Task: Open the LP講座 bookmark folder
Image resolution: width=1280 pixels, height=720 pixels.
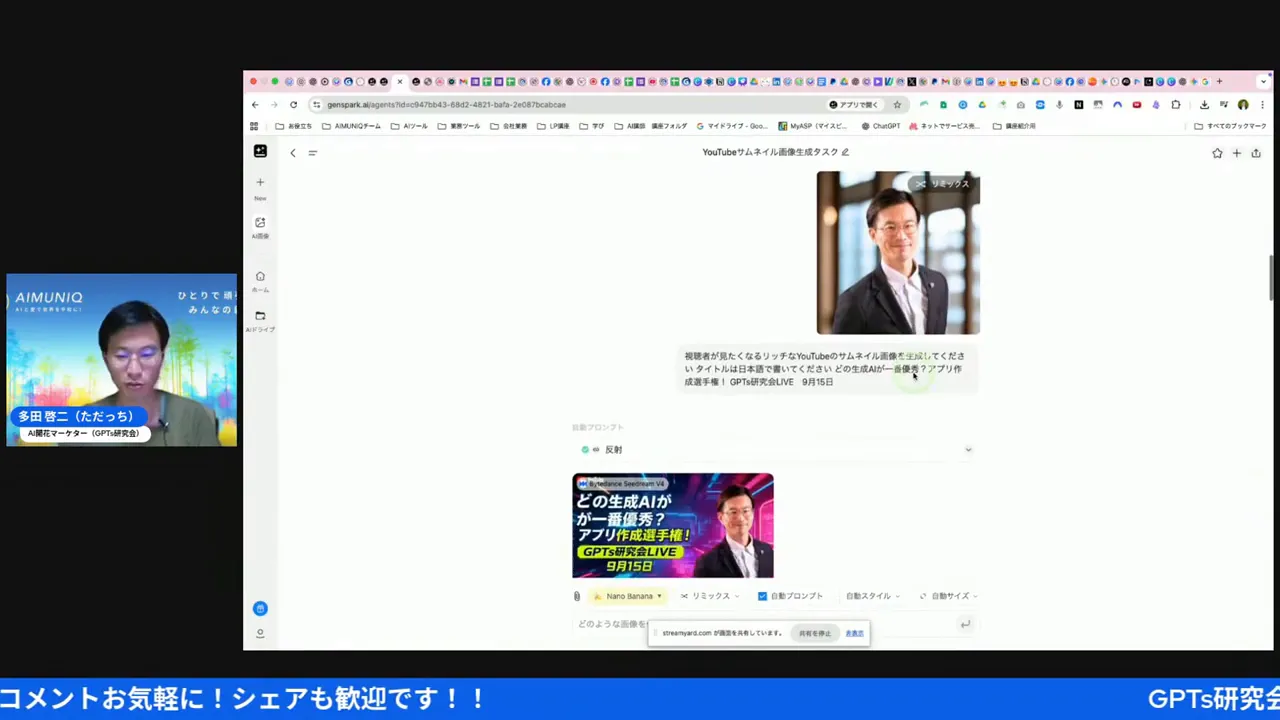Action: (x=553, y=126)
